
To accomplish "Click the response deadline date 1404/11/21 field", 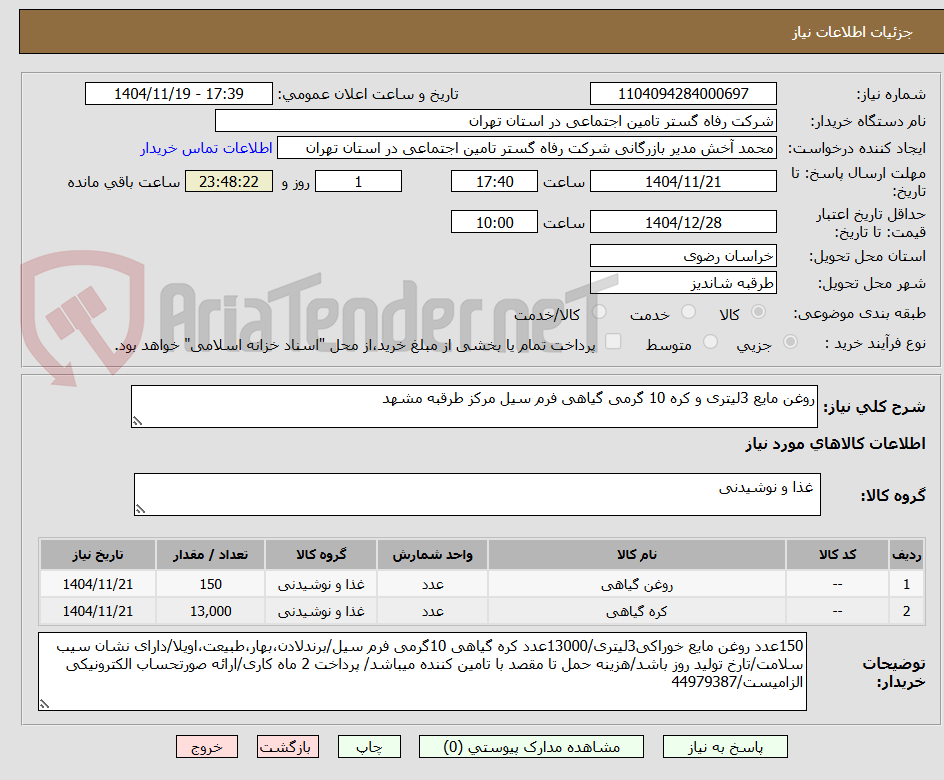I will click(683, 181).
